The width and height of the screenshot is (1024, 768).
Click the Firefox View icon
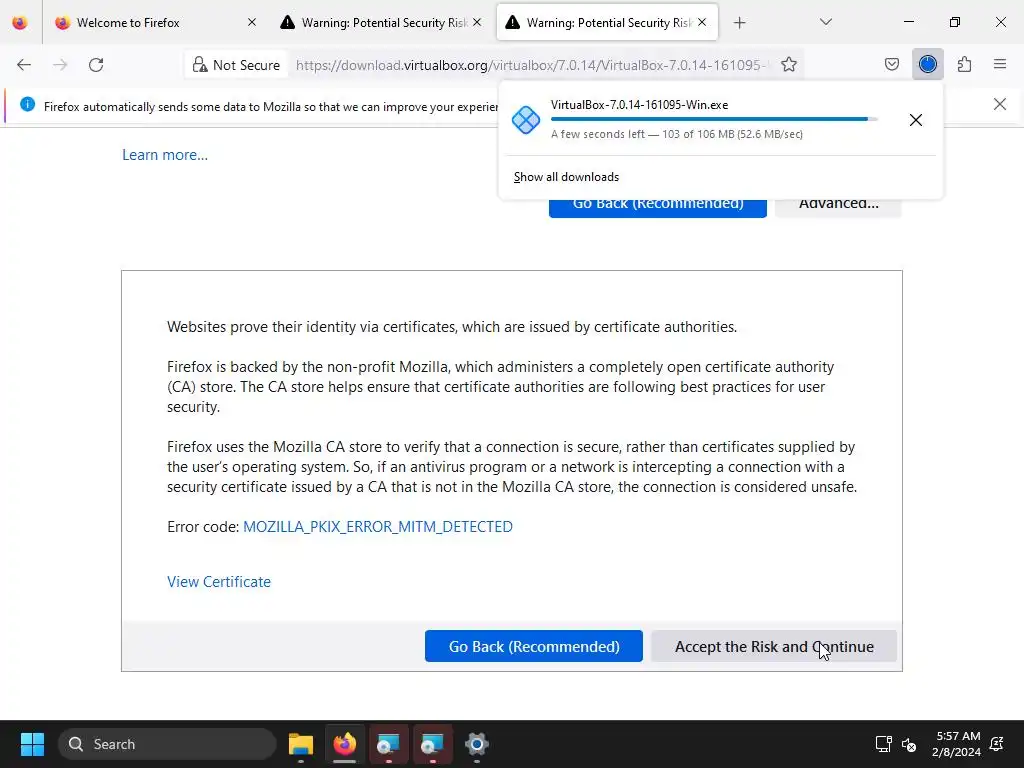click(x=20, y=23)
